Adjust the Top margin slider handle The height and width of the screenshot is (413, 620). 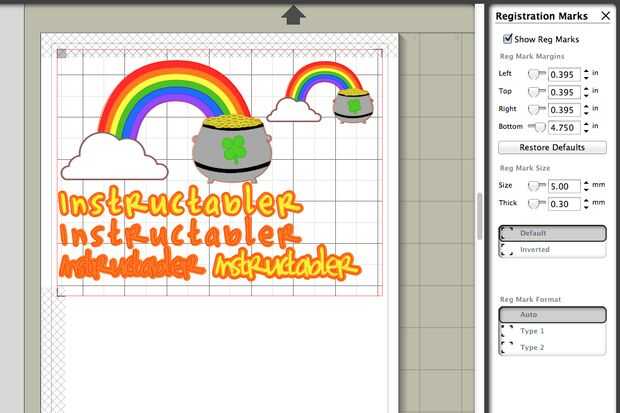(x=534, y=92)
